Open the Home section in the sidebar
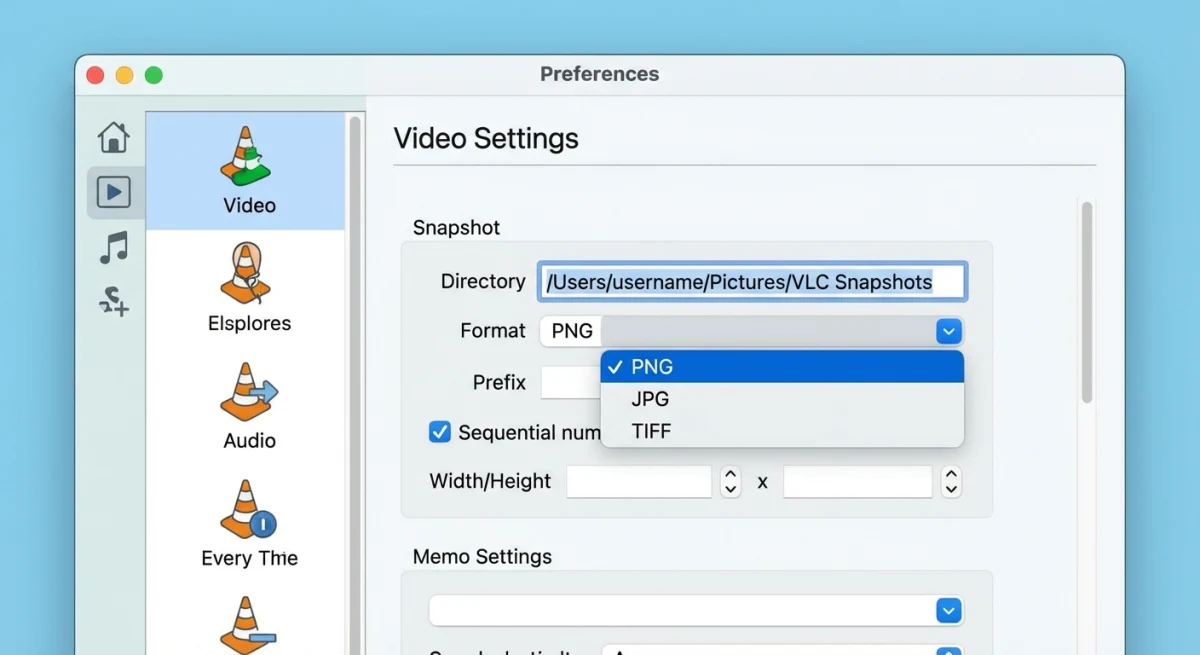The width and height of the screenshot is (1200, 655). [x=114, y=137]
